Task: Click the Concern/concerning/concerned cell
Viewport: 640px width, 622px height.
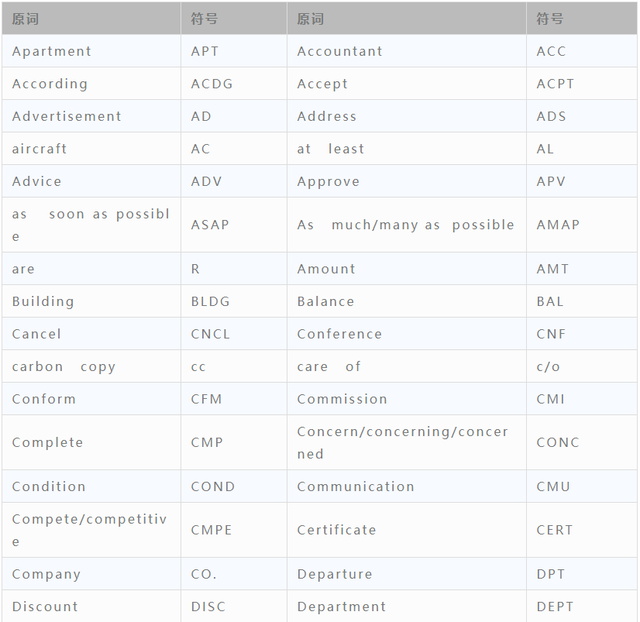Action: point(402,442)
